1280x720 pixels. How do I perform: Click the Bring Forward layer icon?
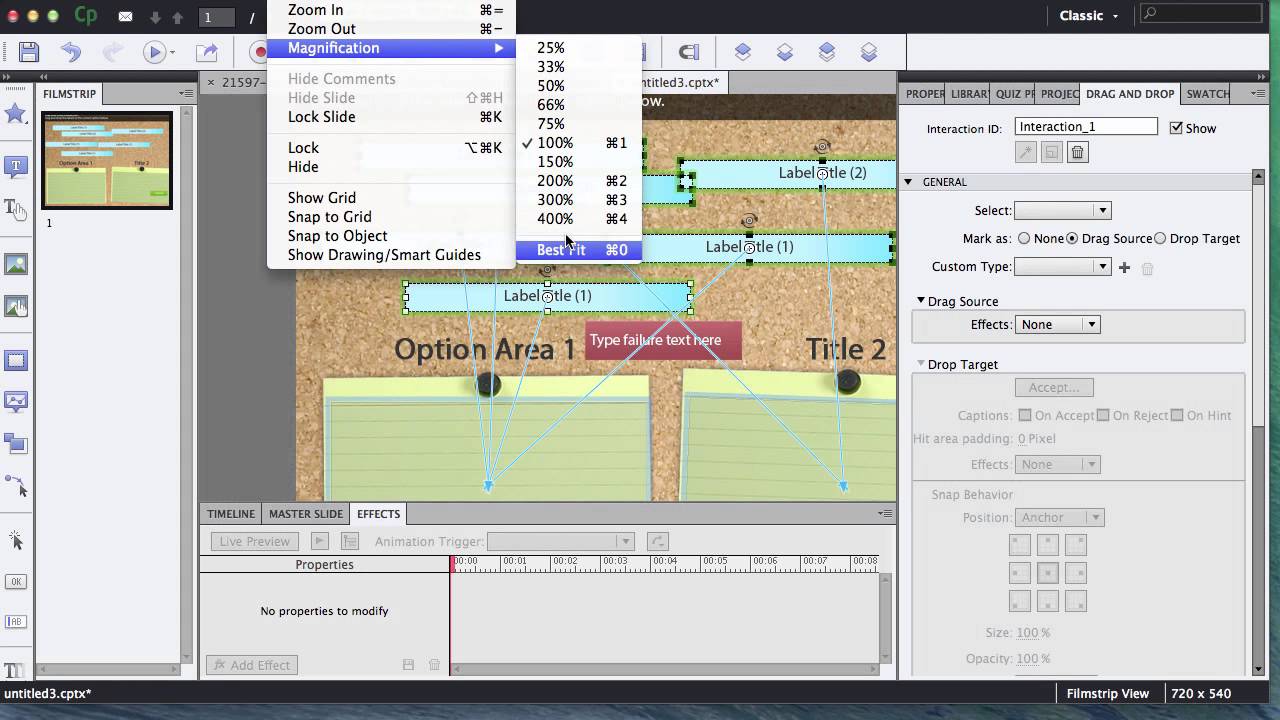tap(742, 52)
